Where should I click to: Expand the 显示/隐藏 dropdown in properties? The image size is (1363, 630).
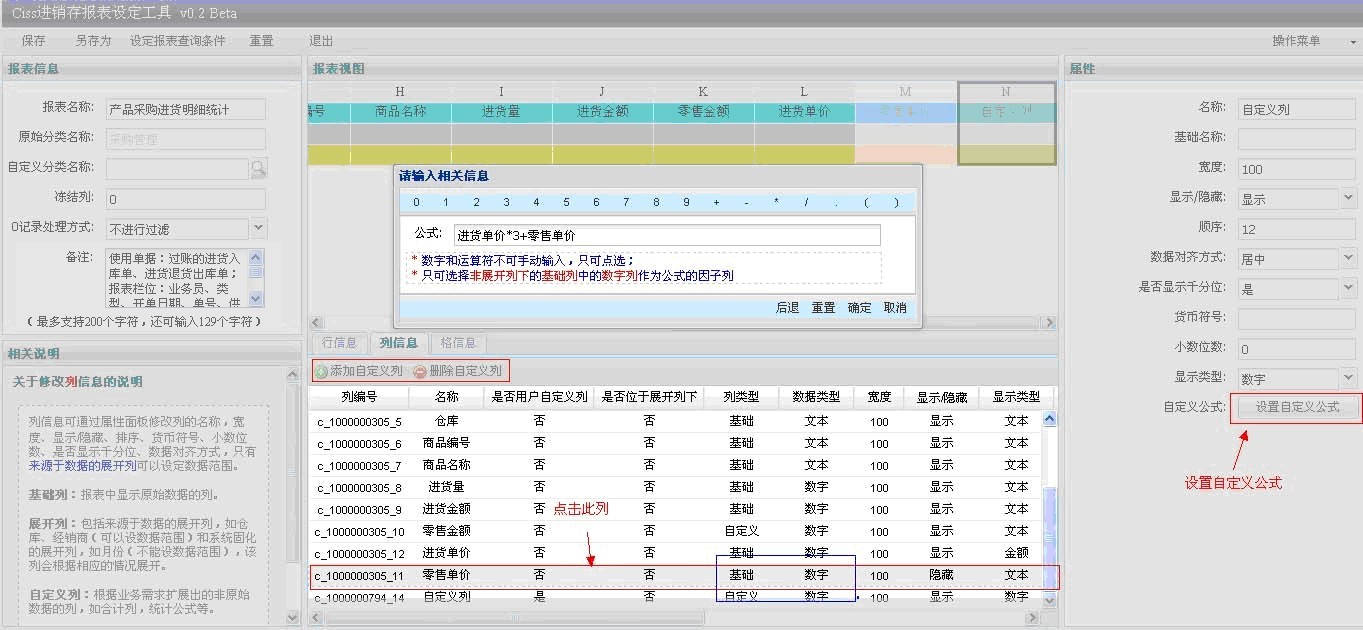pos(1349,199)
